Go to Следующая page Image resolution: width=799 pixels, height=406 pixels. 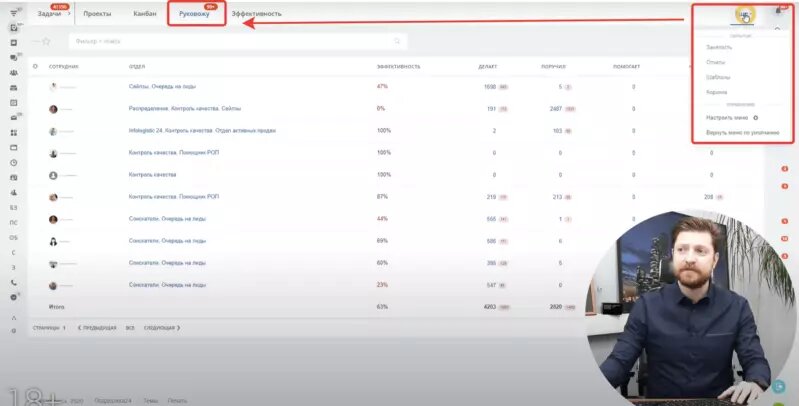point(162,328)
